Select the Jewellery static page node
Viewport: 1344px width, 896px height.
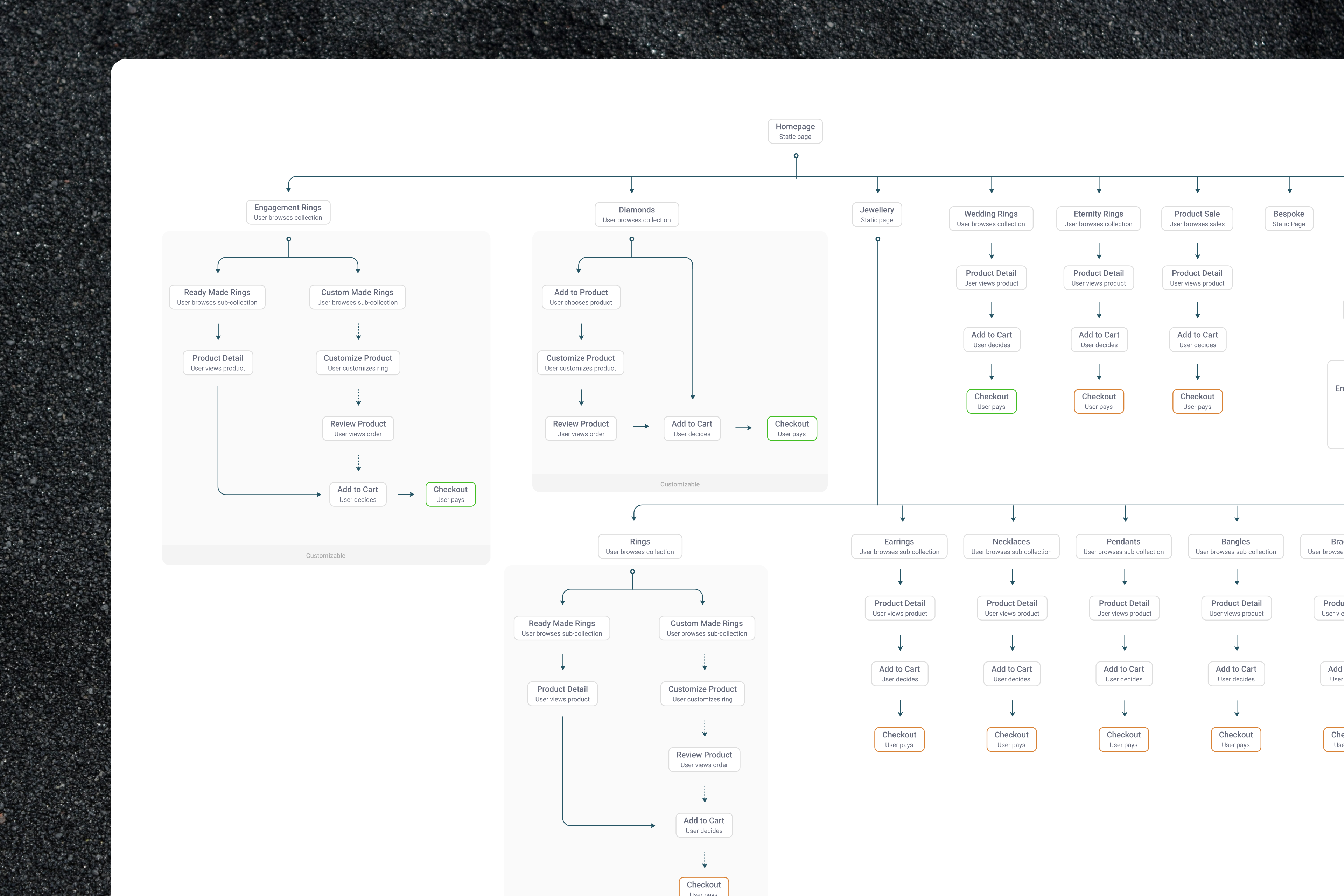(876, 214)
